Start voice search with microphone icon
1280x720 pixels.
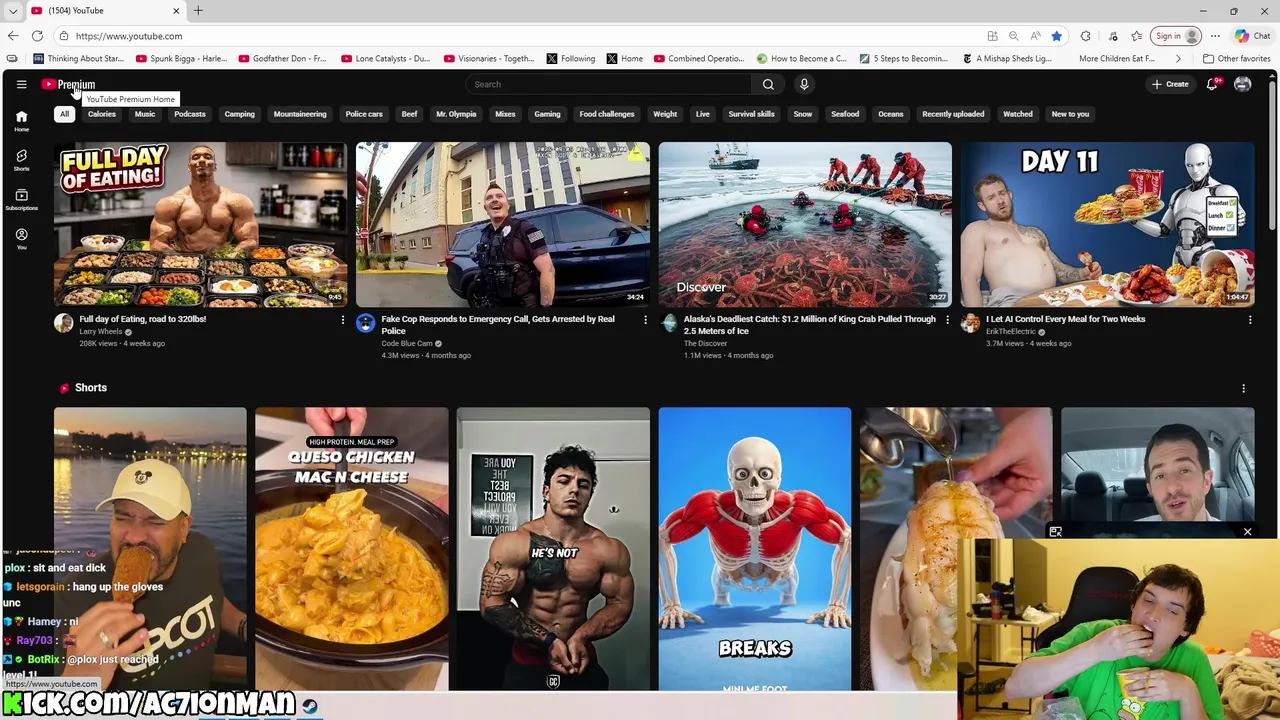point(804,84)
